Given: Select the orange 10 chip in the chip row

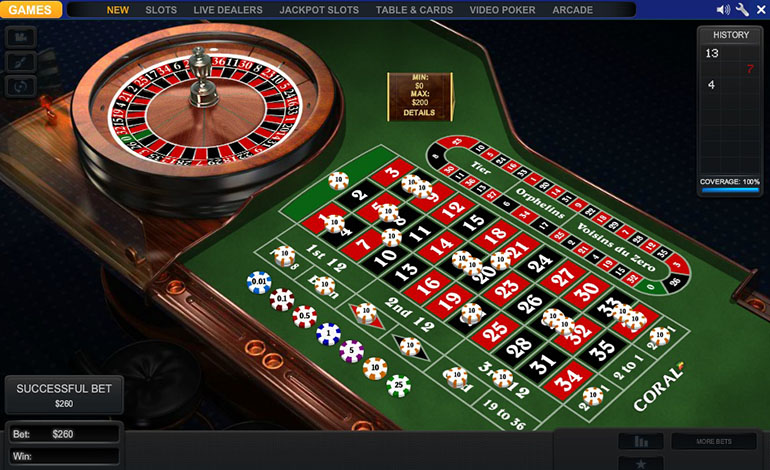Looking at the screenshot, I should tap(375, 368).
